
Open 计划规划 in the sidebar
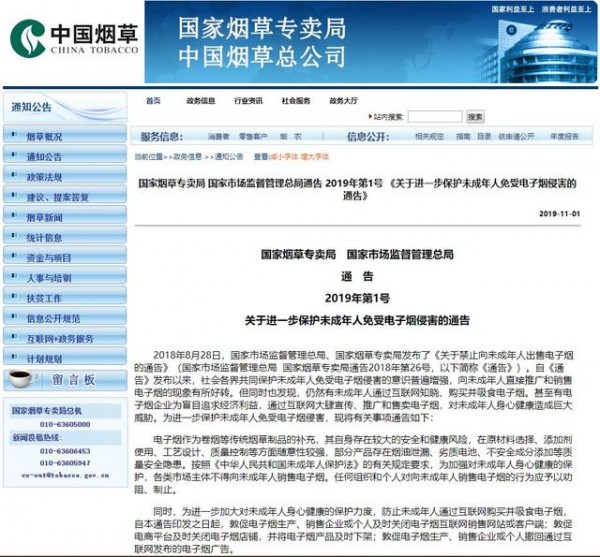click(x=65, y=357)
